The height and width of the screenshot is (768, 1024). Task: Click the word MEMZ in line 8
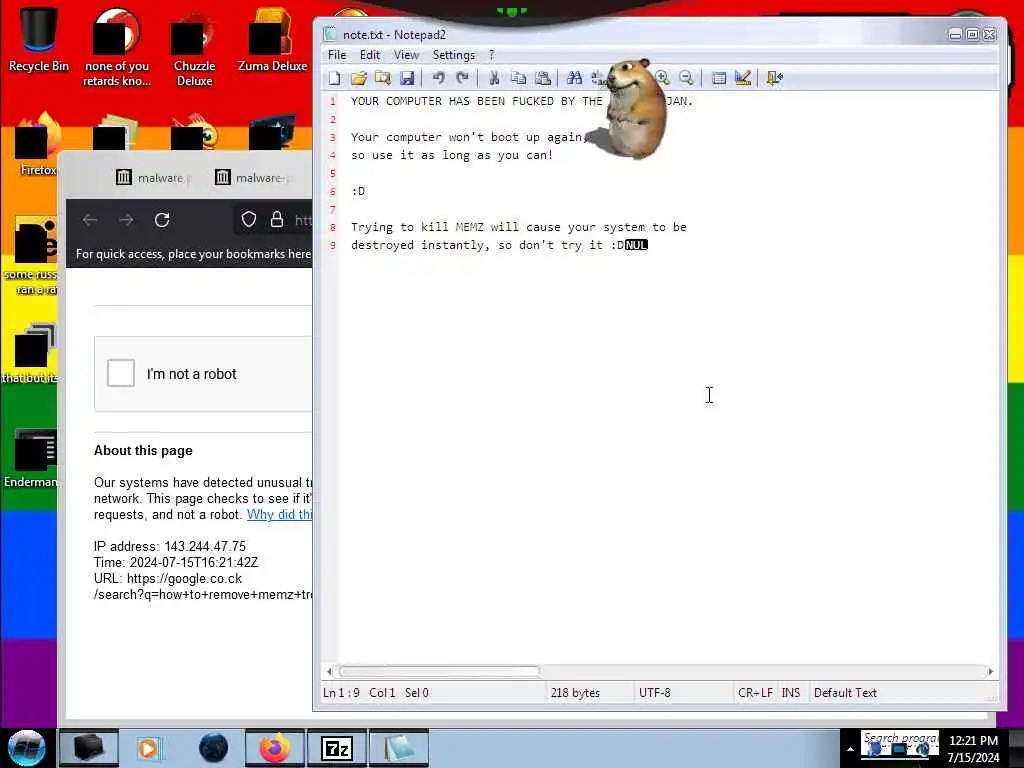[469, 227]
